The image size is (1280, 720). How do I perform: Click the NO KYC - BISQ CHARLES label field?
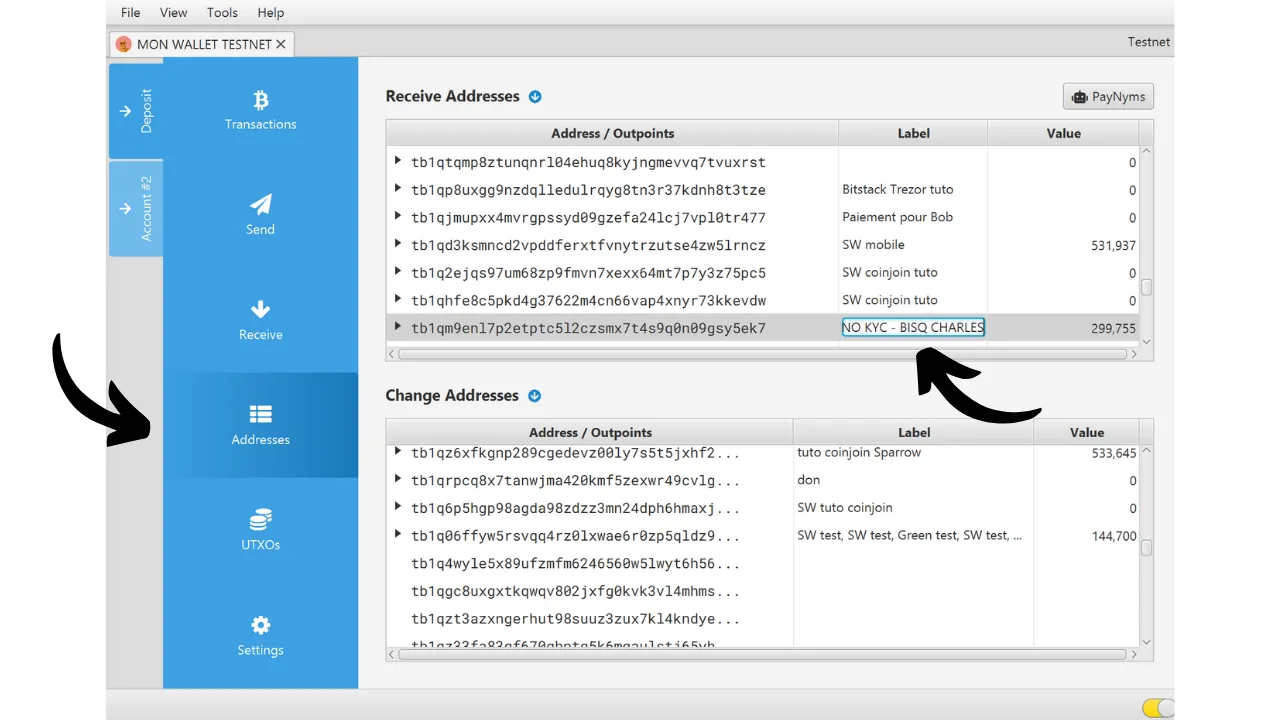[913, 328]
